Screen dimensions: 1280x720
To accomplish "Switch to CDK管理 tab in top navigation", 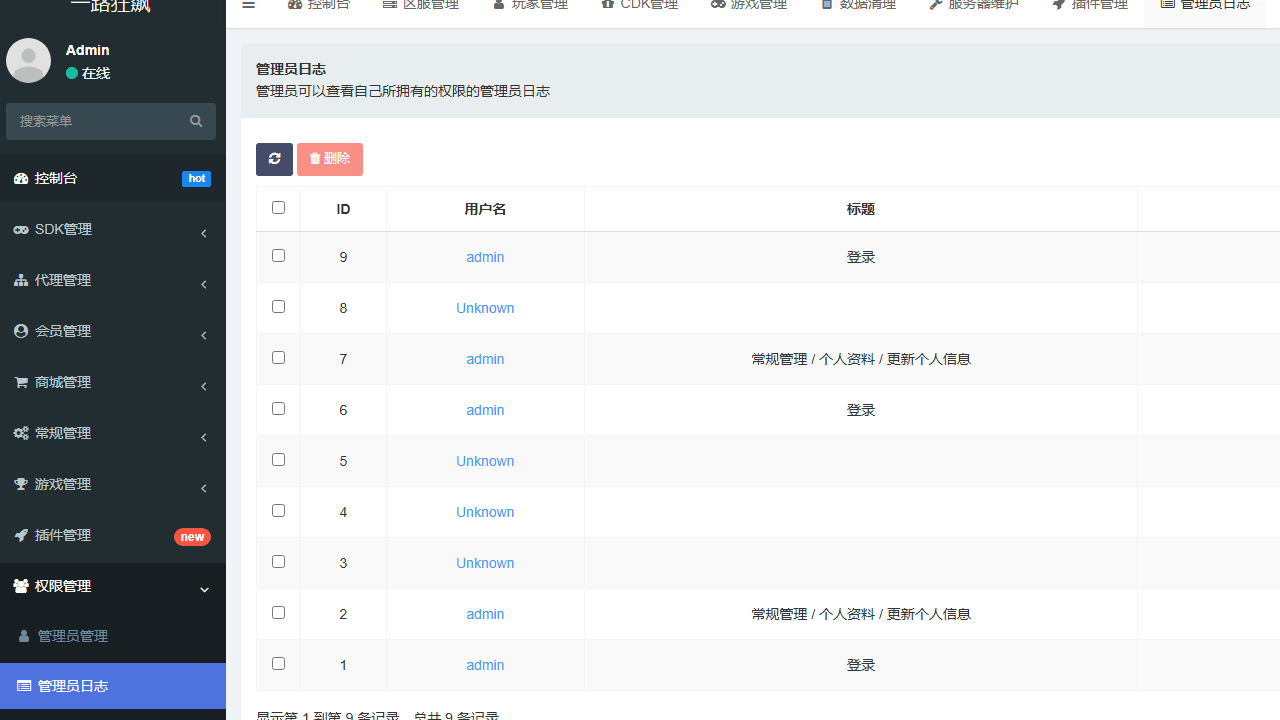I will click(639, 6).
